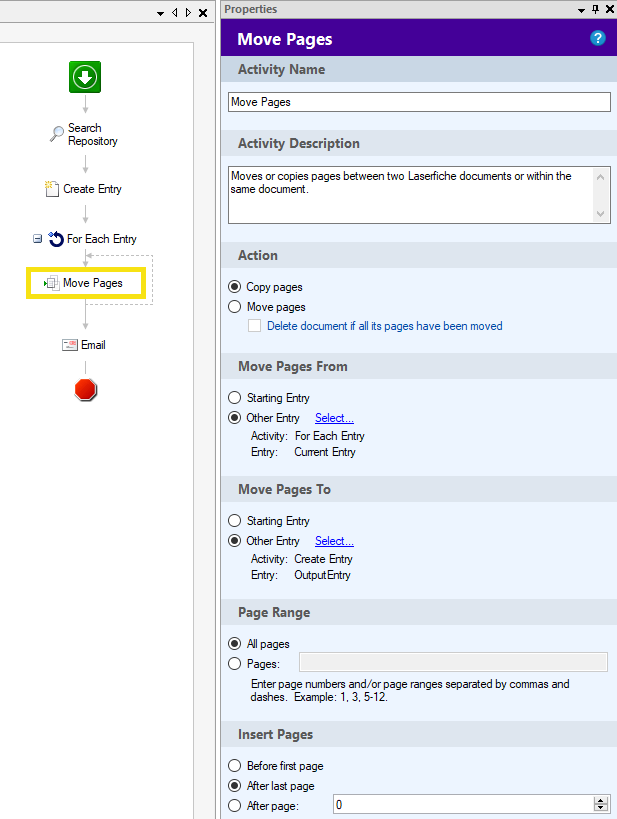
Task: Click the After page number field
Action: pyautogui.click(x=463, y=805)
